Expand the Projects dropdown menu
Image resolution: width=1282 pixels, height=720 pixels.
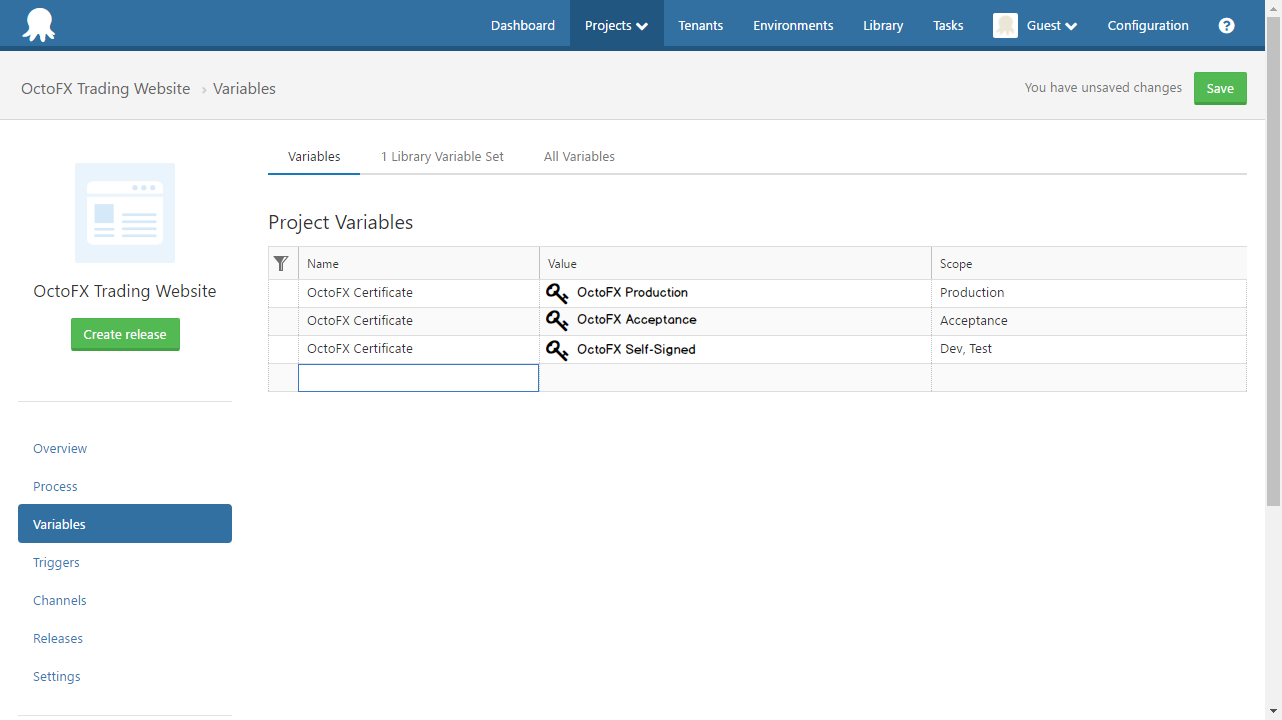616,25
